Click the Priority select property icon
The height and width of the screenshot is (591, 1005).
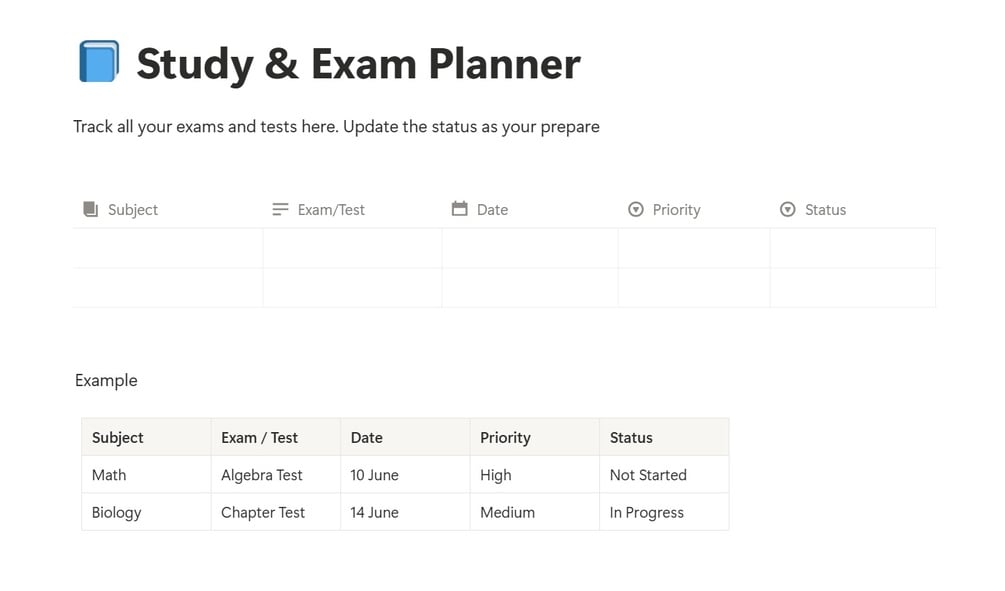[636, 209]
